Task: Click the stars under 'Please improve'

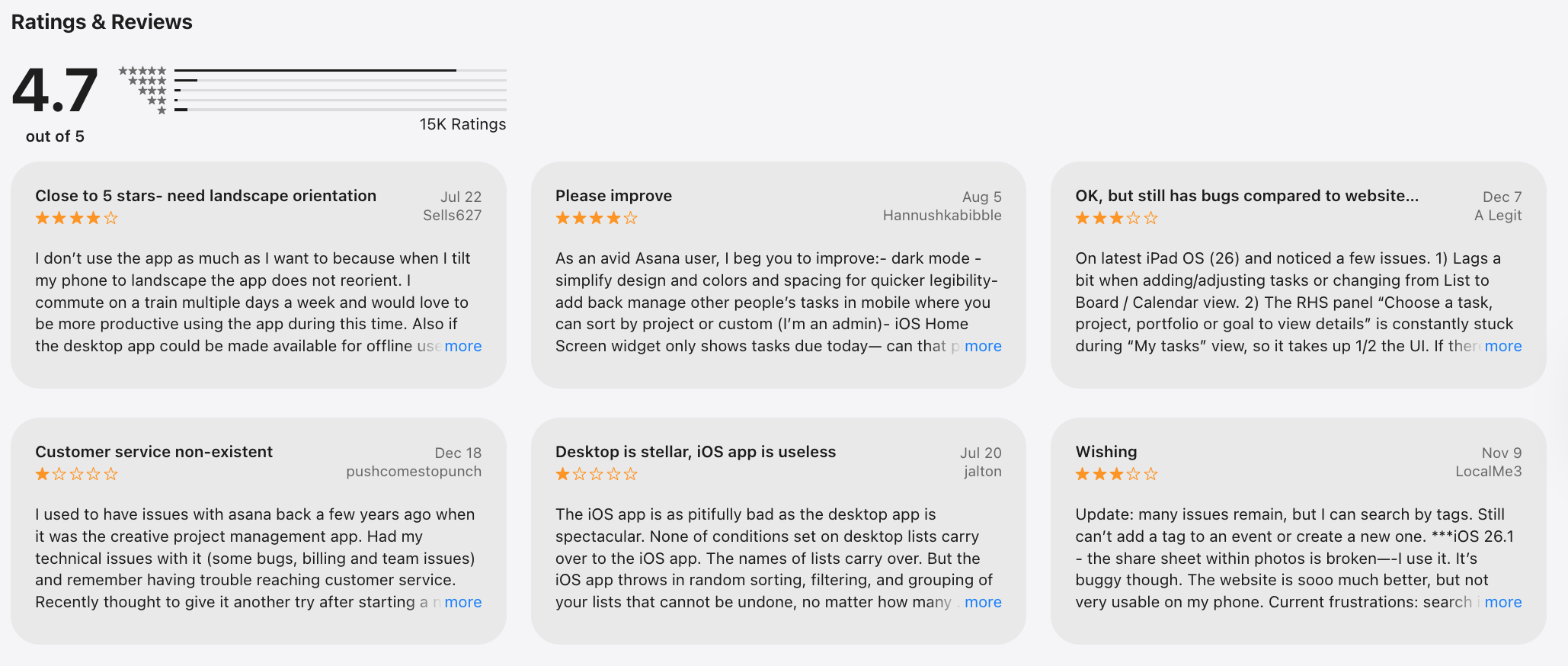Action: [x=596, y=218]
